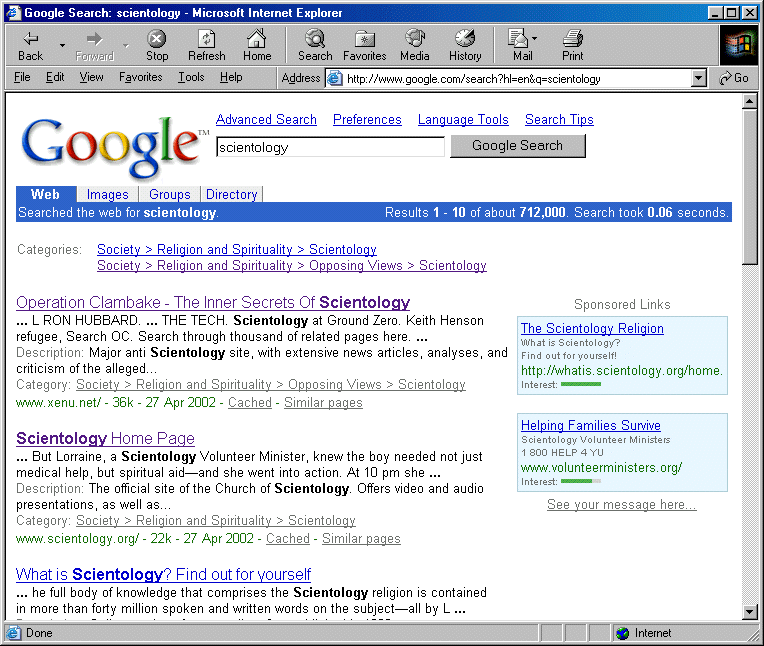Screen dimensions: 764x646
Task: Open the Help menu
Action: (231, 77)
